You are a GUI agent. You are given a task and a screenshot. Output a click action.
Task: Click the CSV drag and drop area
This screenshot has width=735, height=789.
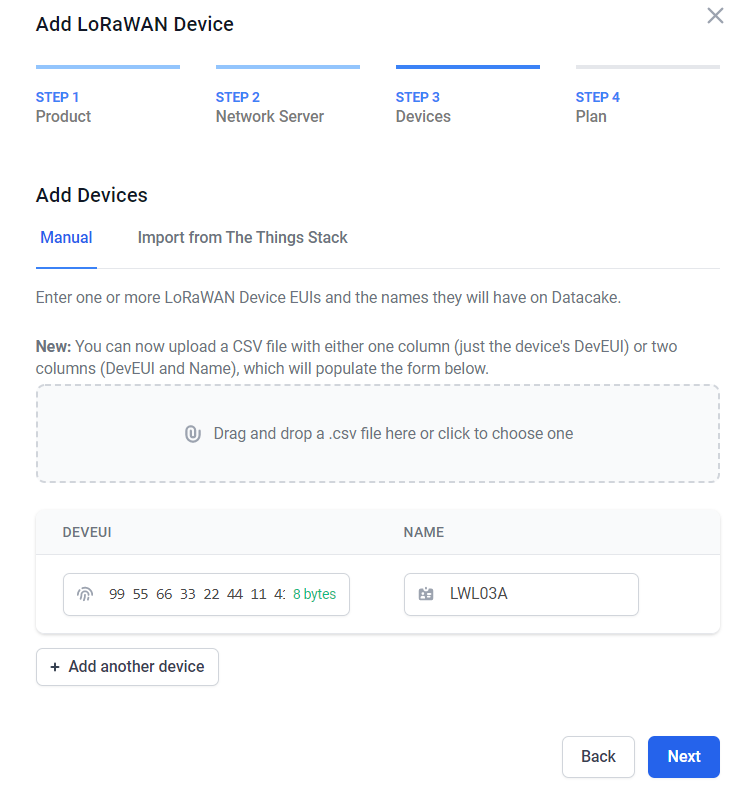(x=378, y=434)
